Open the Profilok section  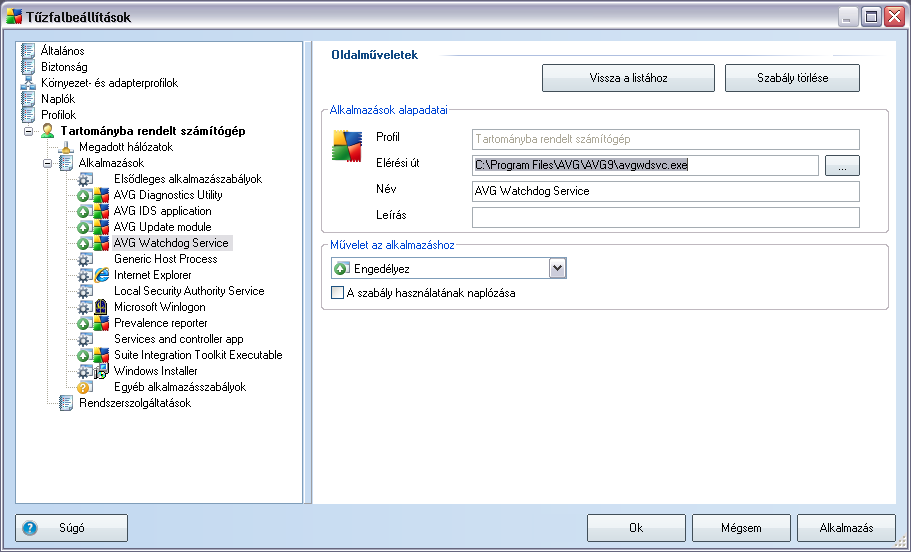pos(58,114)
